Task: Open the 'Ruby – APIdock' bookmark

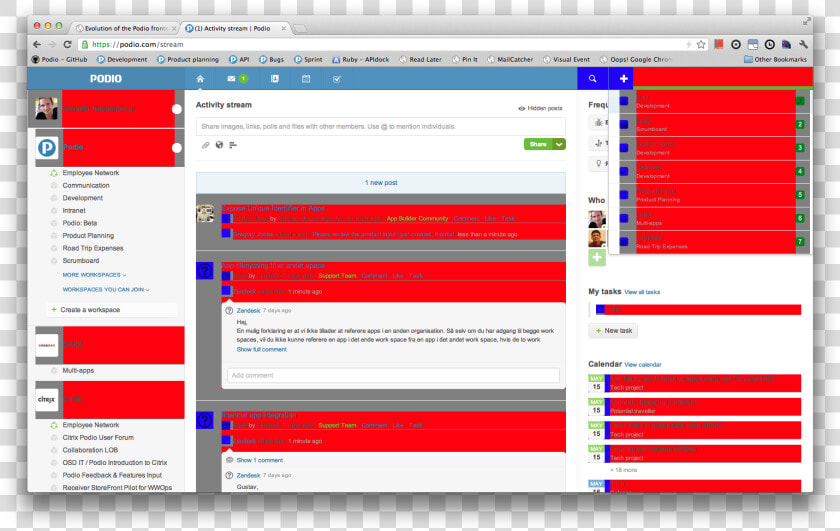Action: pyautogui.click(x=361, y=59)
